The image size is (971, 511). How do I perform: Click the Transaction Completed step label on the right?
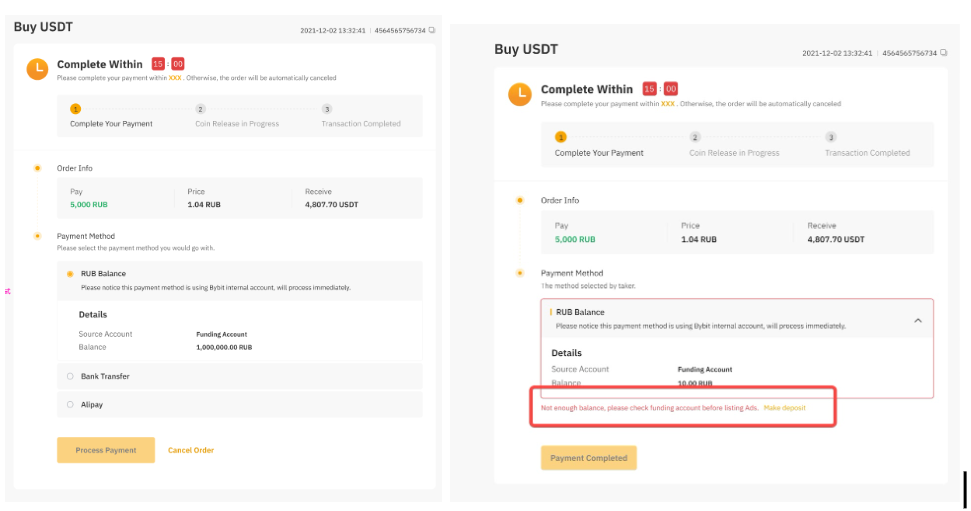click(867, 153)
